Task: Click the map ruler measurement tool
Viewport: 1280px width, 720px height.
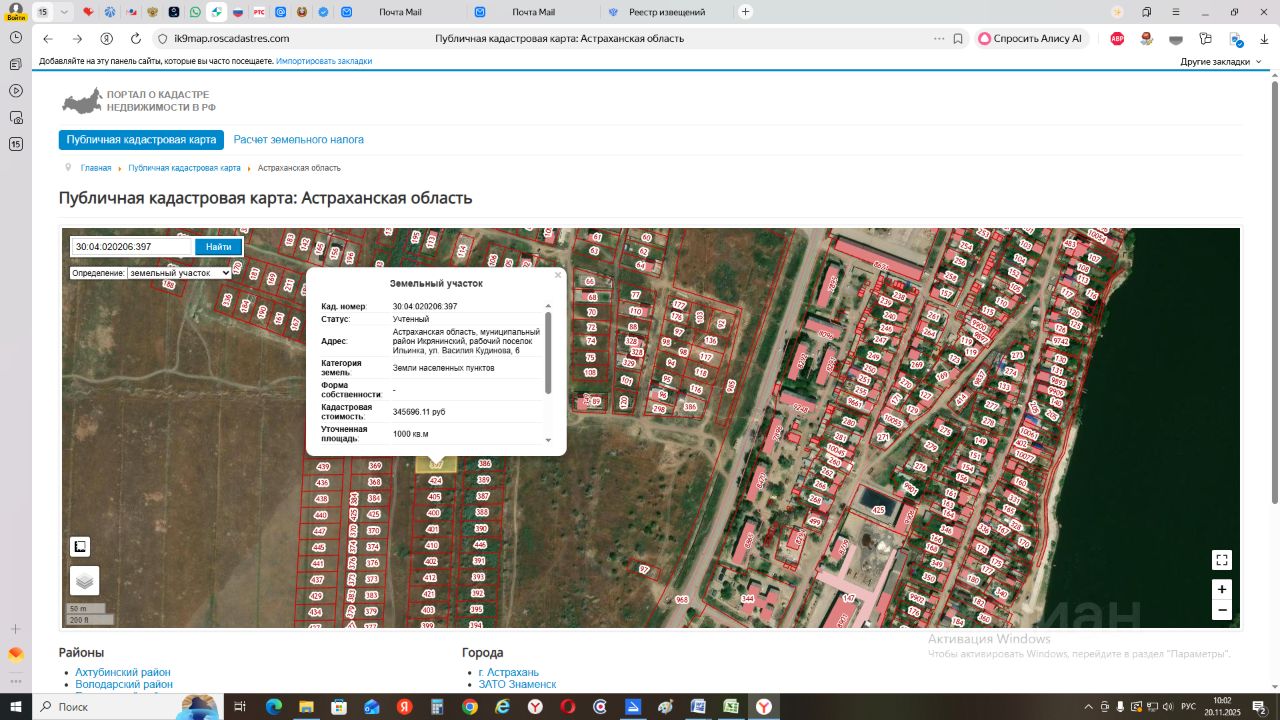Action: pos(80,547)
